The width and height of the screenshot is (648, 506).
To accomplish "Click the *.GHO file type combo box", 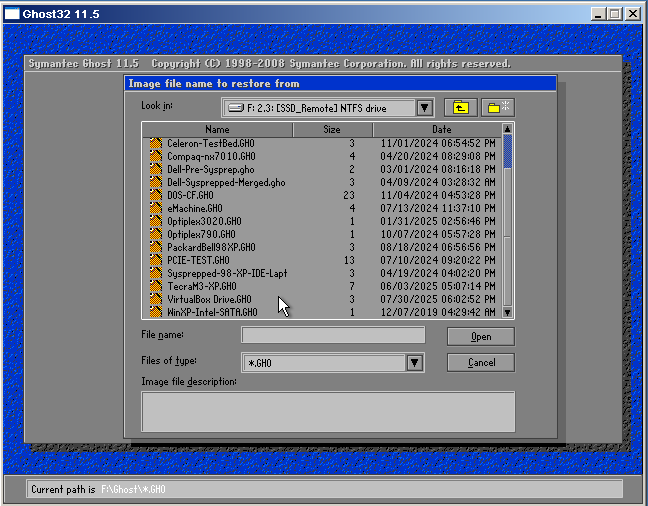I will 333,363.
